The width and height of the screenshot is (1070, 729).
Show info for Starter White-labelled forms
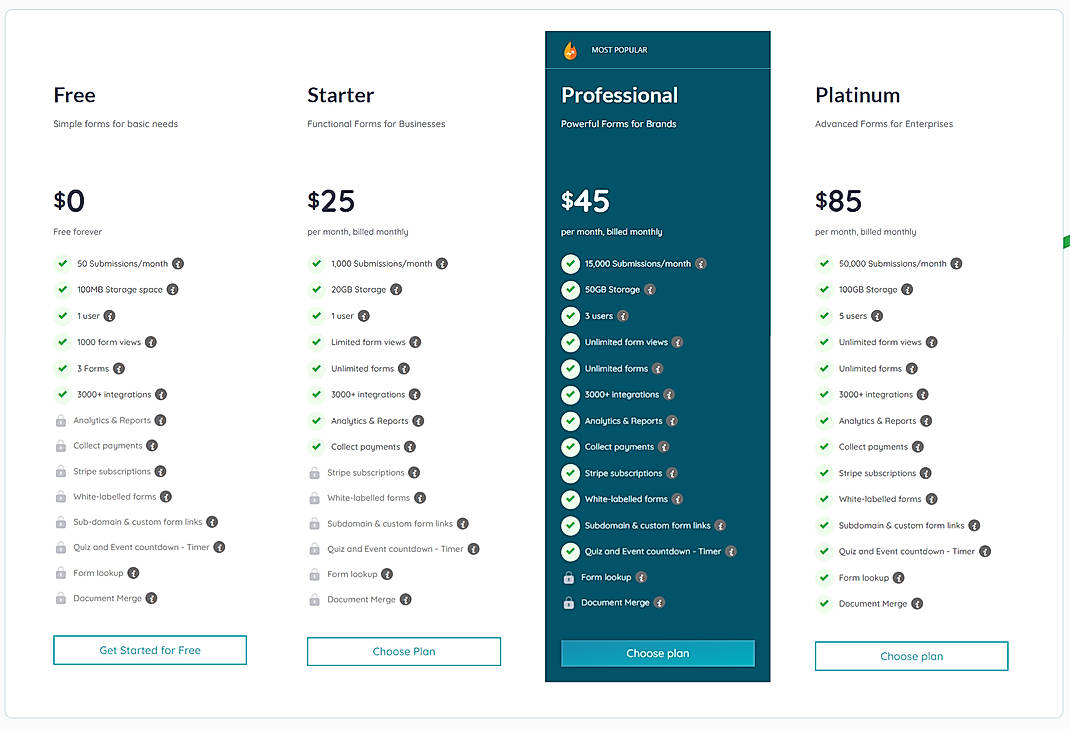420,498
